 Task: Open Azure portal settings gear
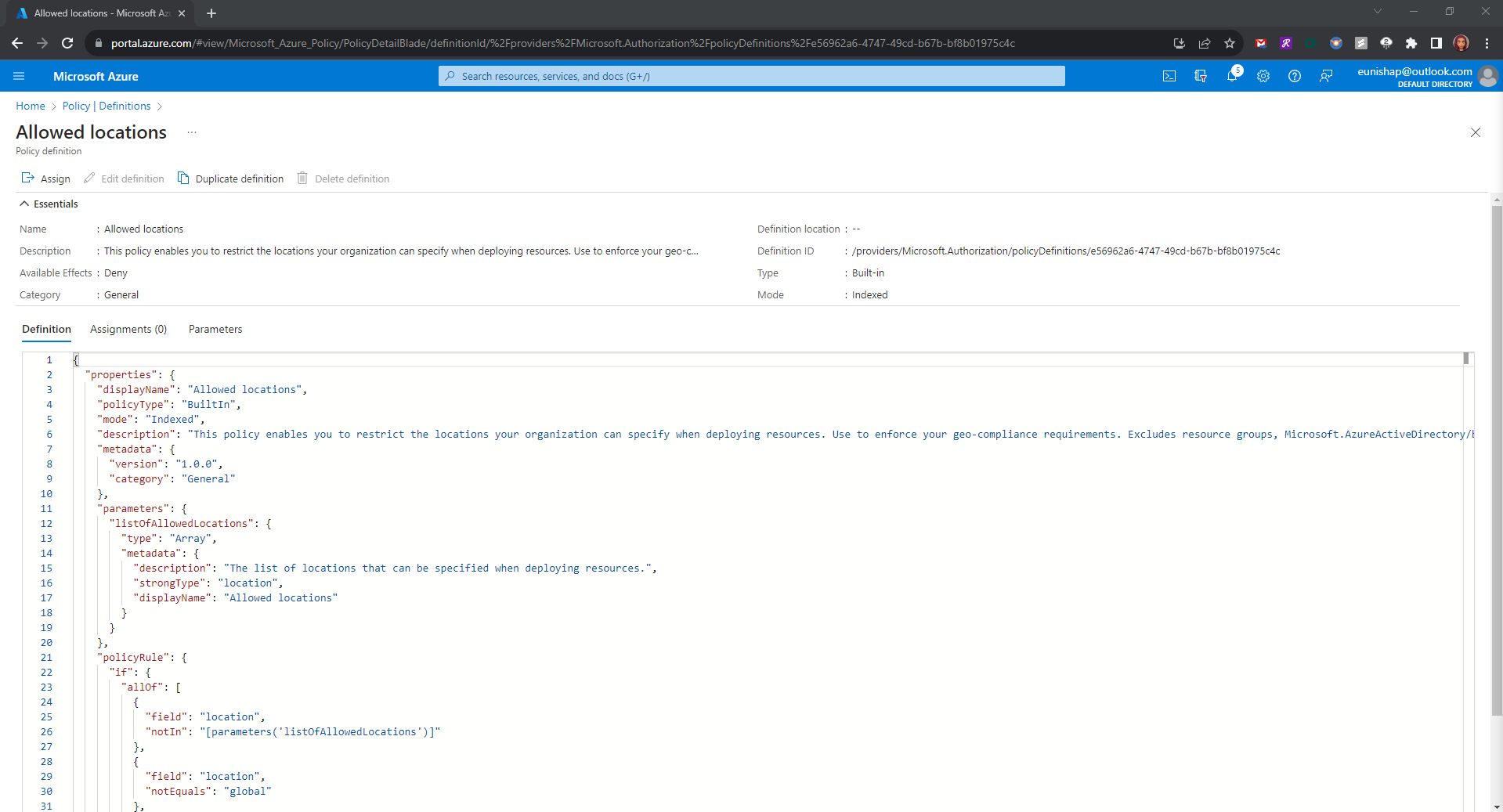click(x=1263, y=76)
